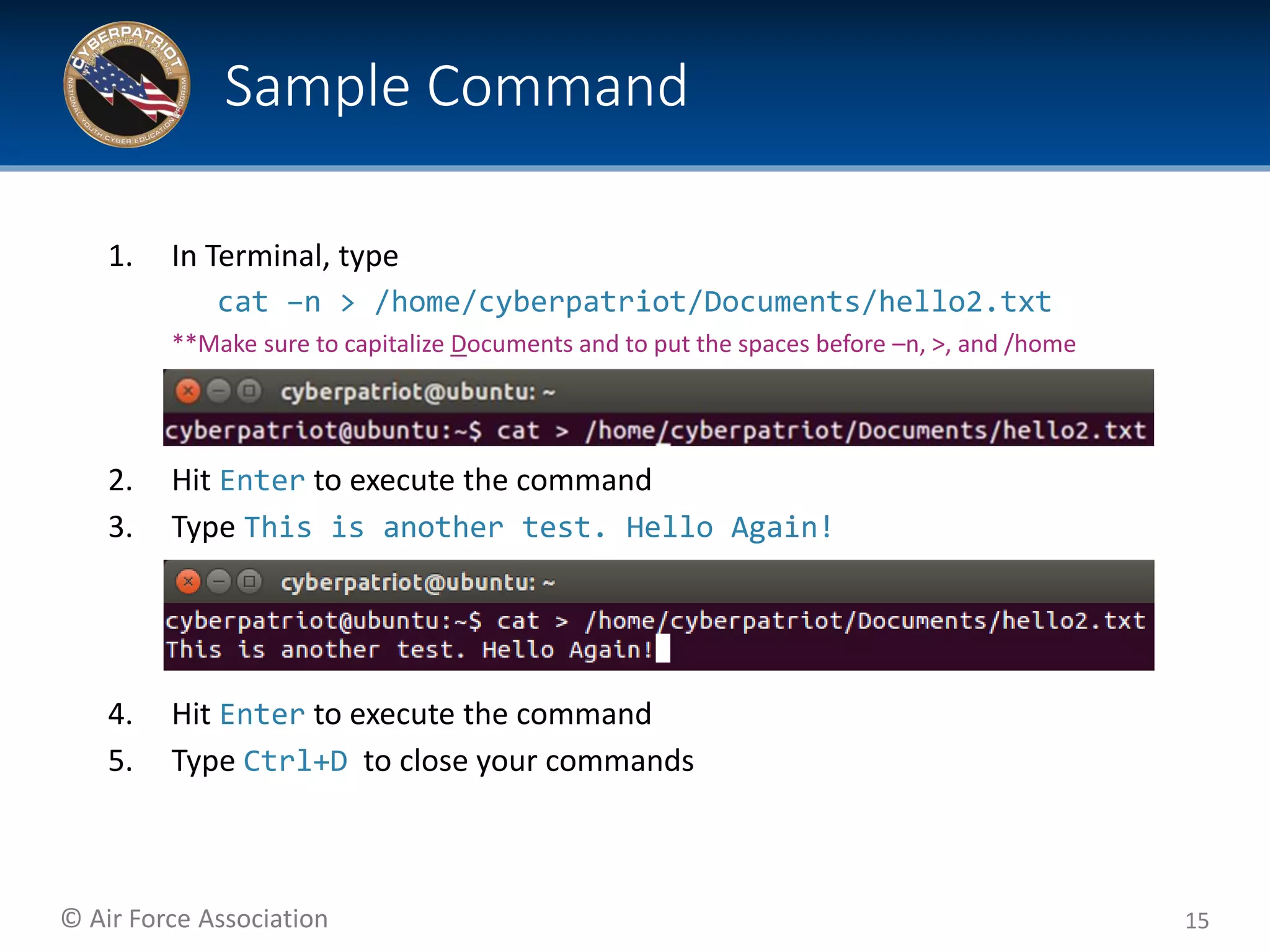
Task: Click the command line in the first terminal
Action: (655, 431)
